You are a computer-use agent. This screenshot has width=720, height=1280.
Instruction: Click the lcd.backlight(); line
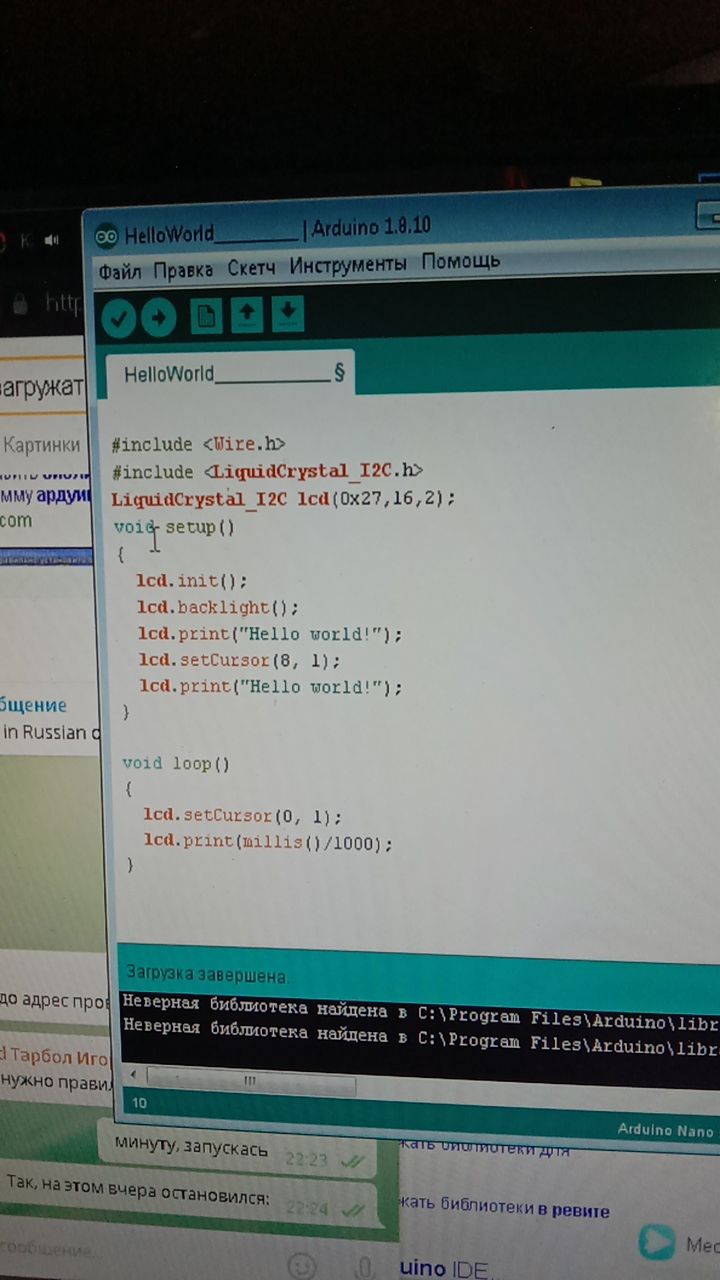[x=218, y=607]
